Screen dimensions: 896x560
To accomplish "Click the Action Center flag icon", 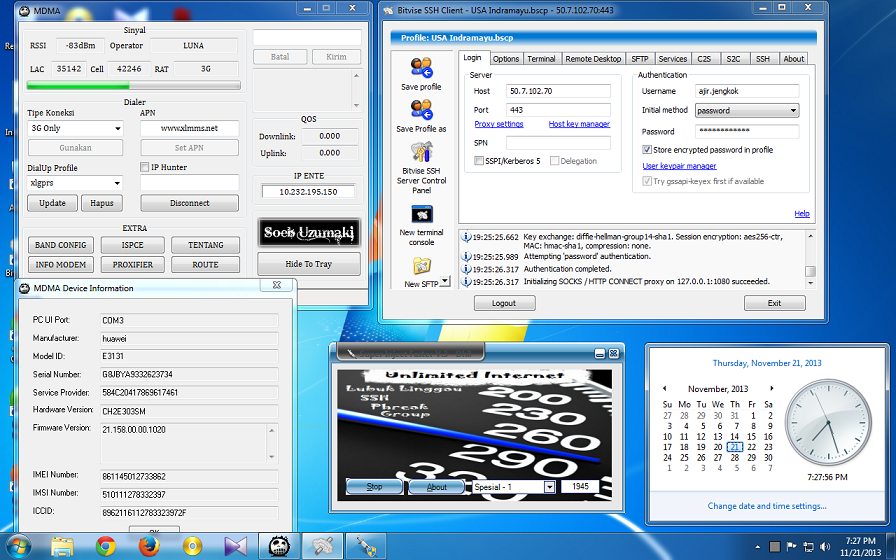I will click(791, 546).
